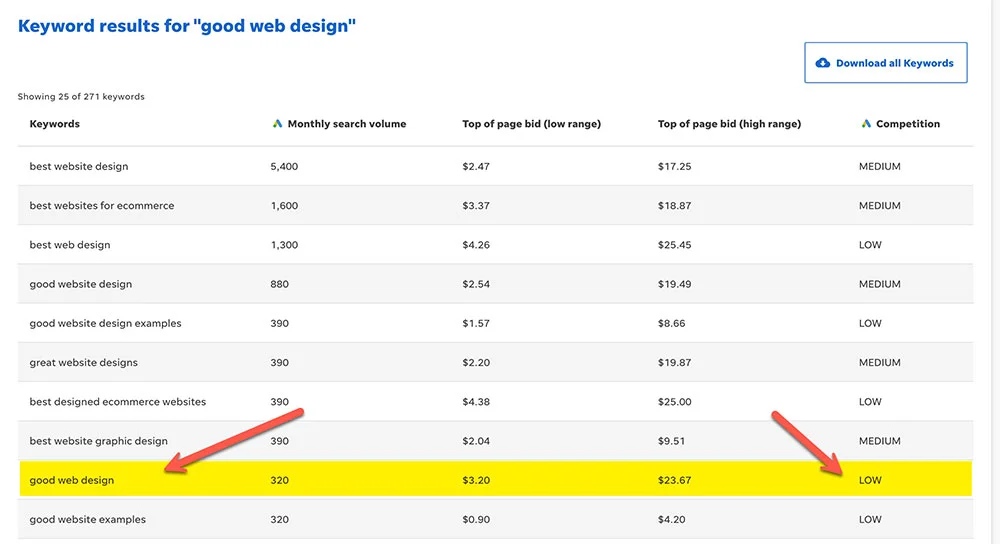Image resolution: width=1000 pixels, height=544 pixels.
Task: Select the "best websites for ecommerce" keyword row
Action: point(102,206)
